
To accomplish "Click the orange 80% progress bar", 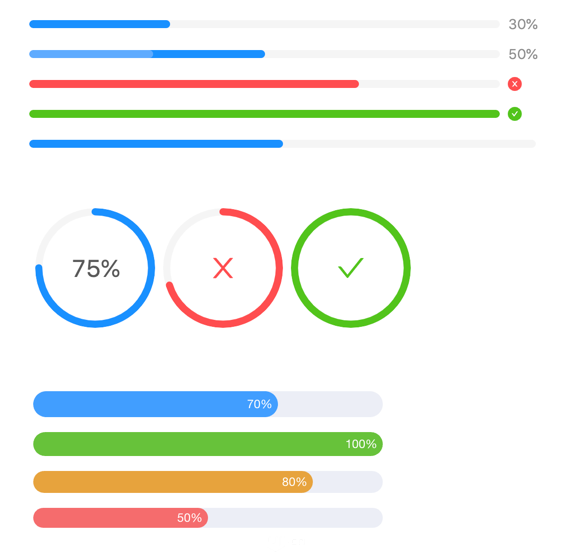I will point(208,482).
